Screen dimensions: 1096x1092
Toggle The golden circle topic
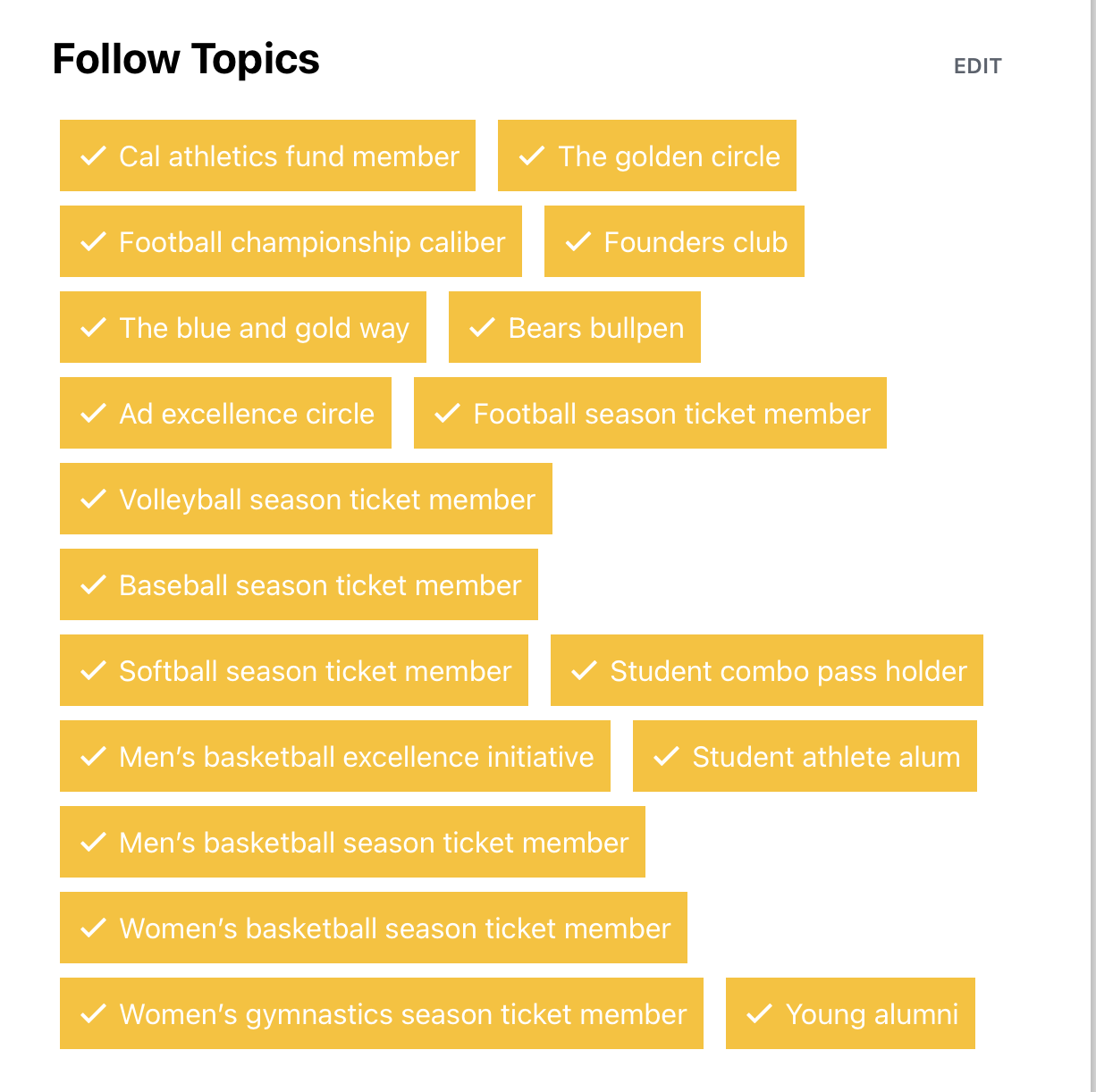[x=646, y=155]
